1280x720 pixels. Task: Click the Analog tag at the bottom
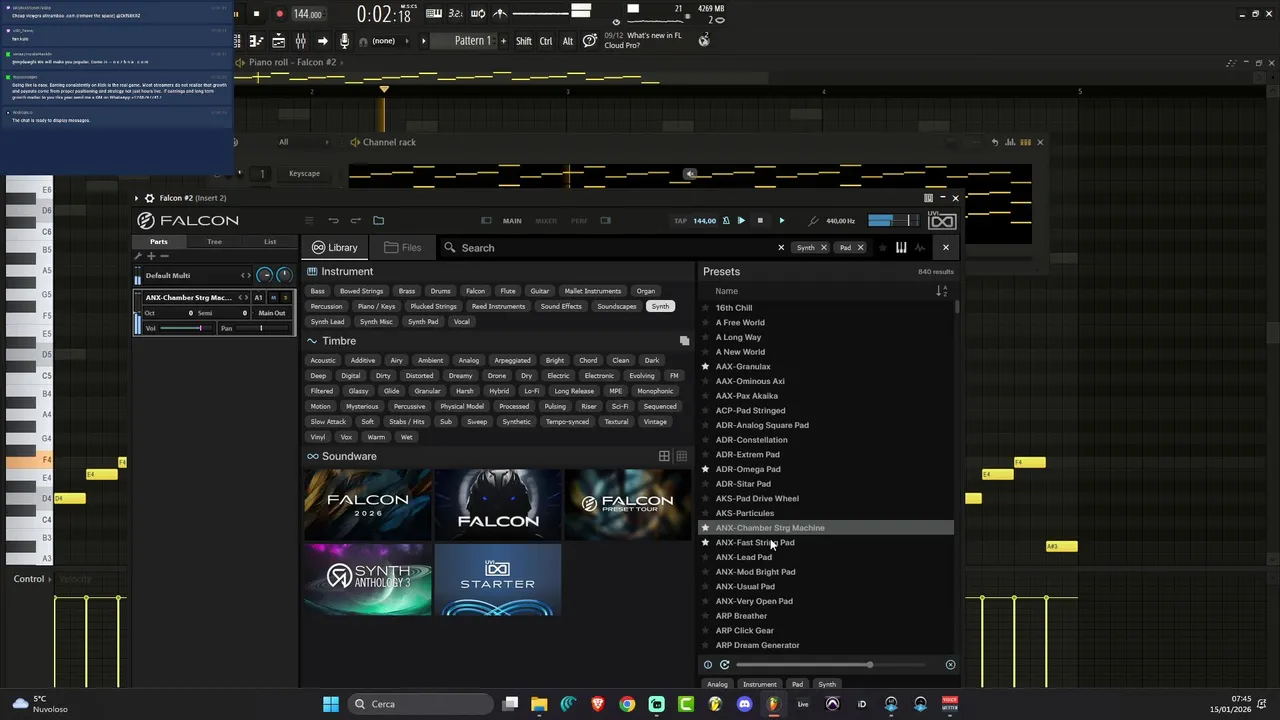pos(717,685)
